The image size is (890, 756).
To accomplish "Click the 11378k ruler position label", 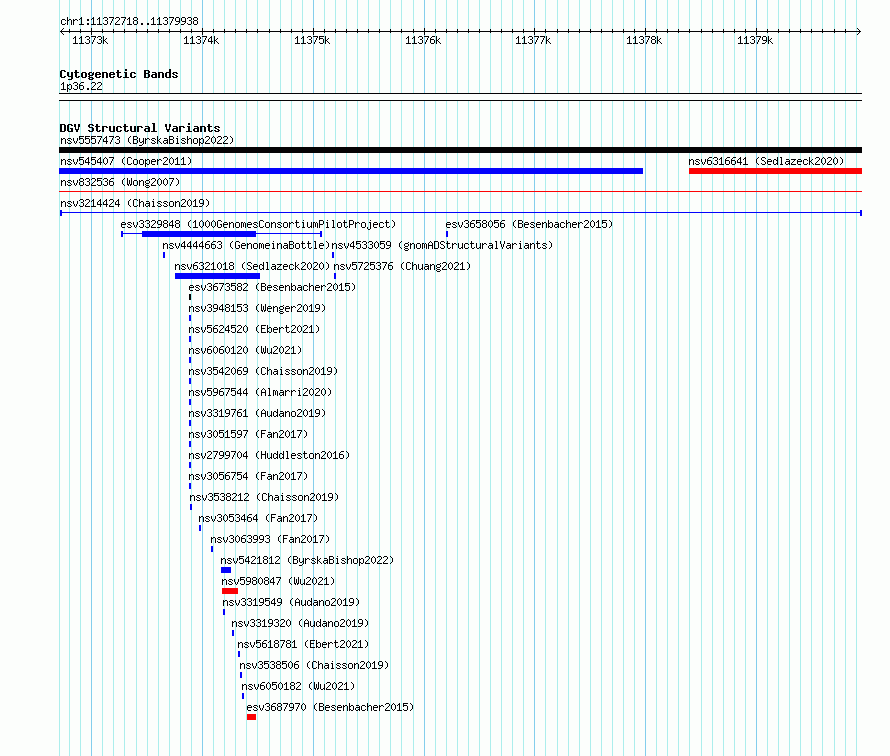I will [644, 40].
